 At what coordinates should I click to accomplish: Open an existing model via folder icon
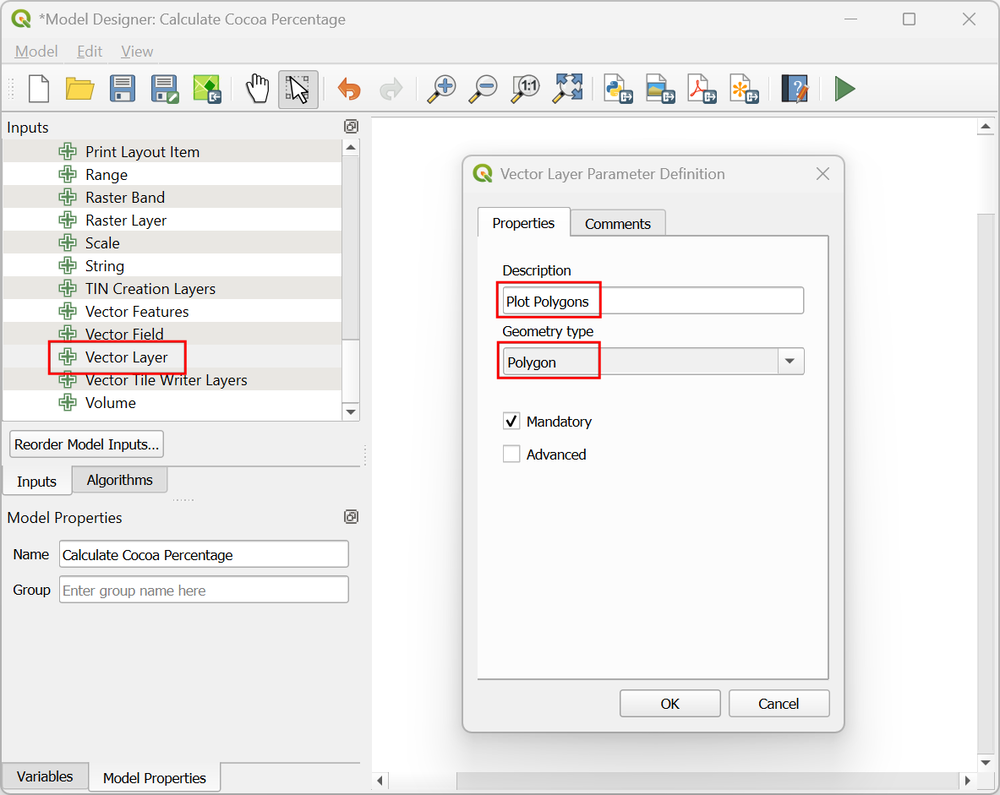[80, 89]
